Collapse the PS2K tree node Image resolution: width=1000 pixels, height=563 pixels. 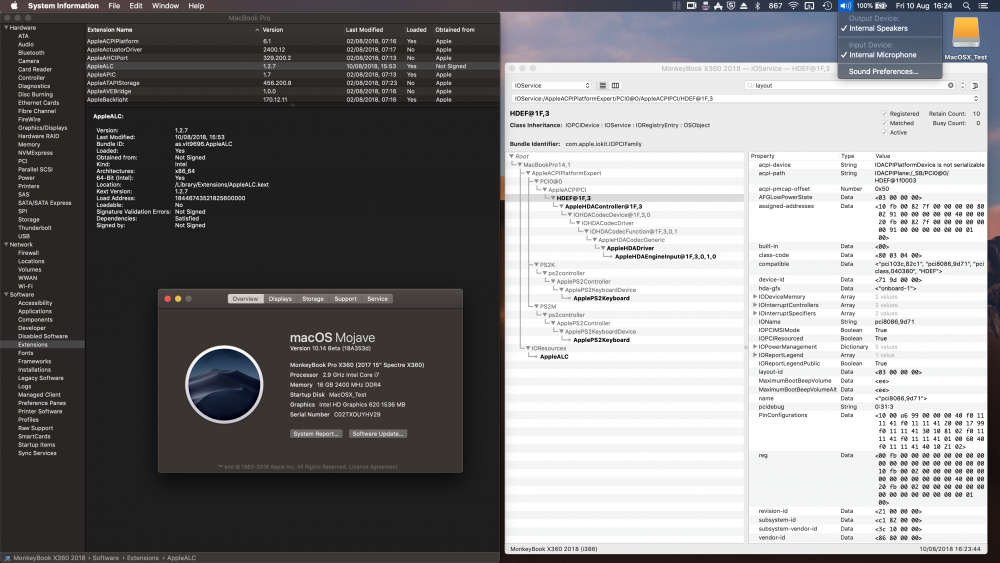coord(536,265)
